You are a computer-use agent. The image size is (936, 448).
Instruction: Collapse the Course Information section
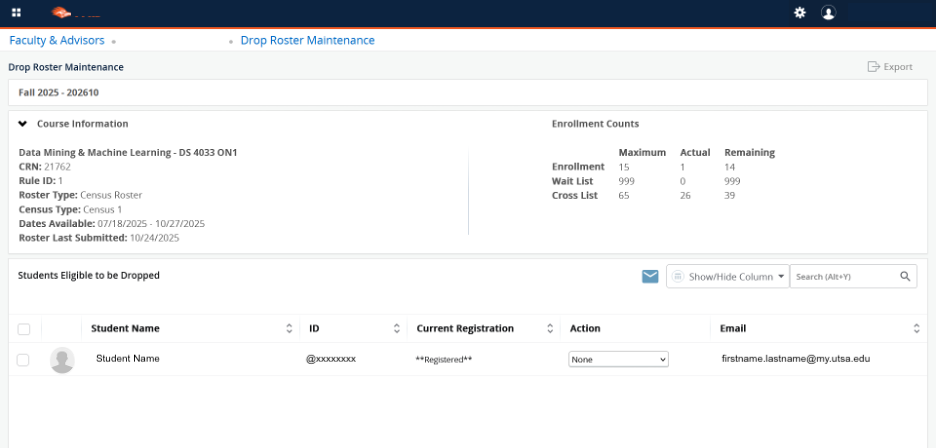(x=23, y=124)
